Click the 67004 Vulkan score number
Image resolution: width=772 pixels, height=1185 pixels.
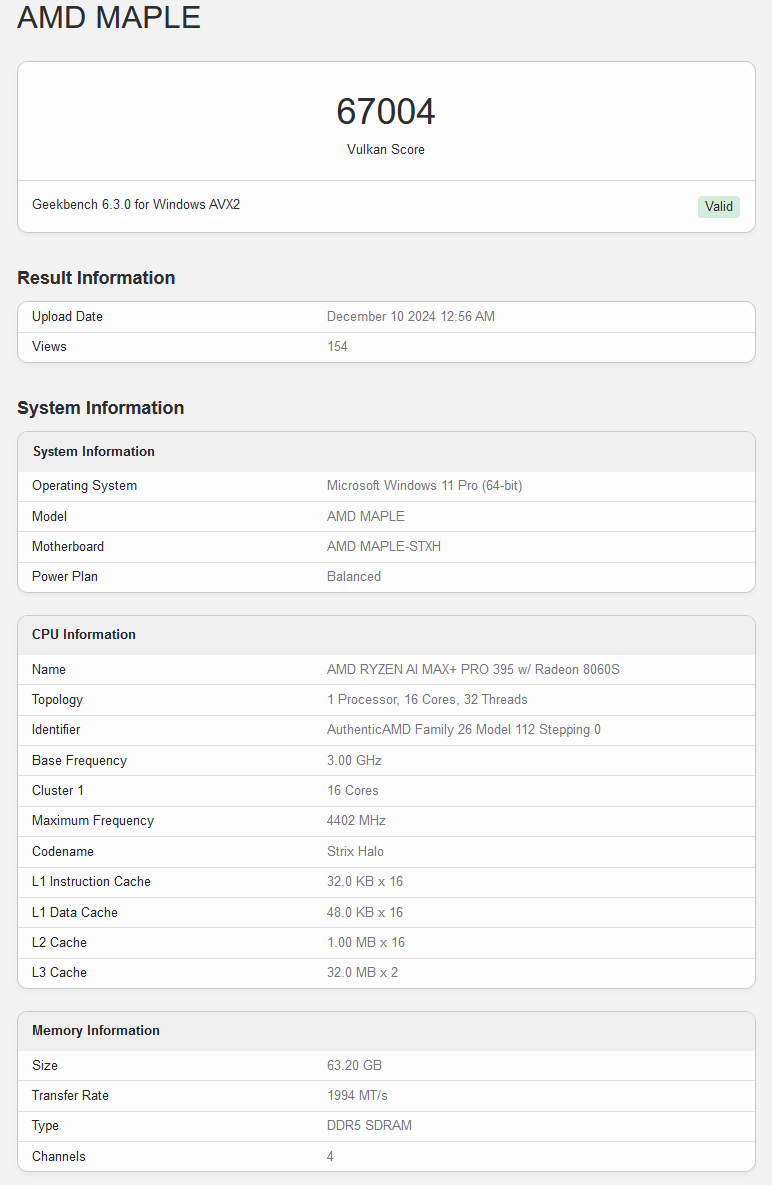tap(385, 111)
